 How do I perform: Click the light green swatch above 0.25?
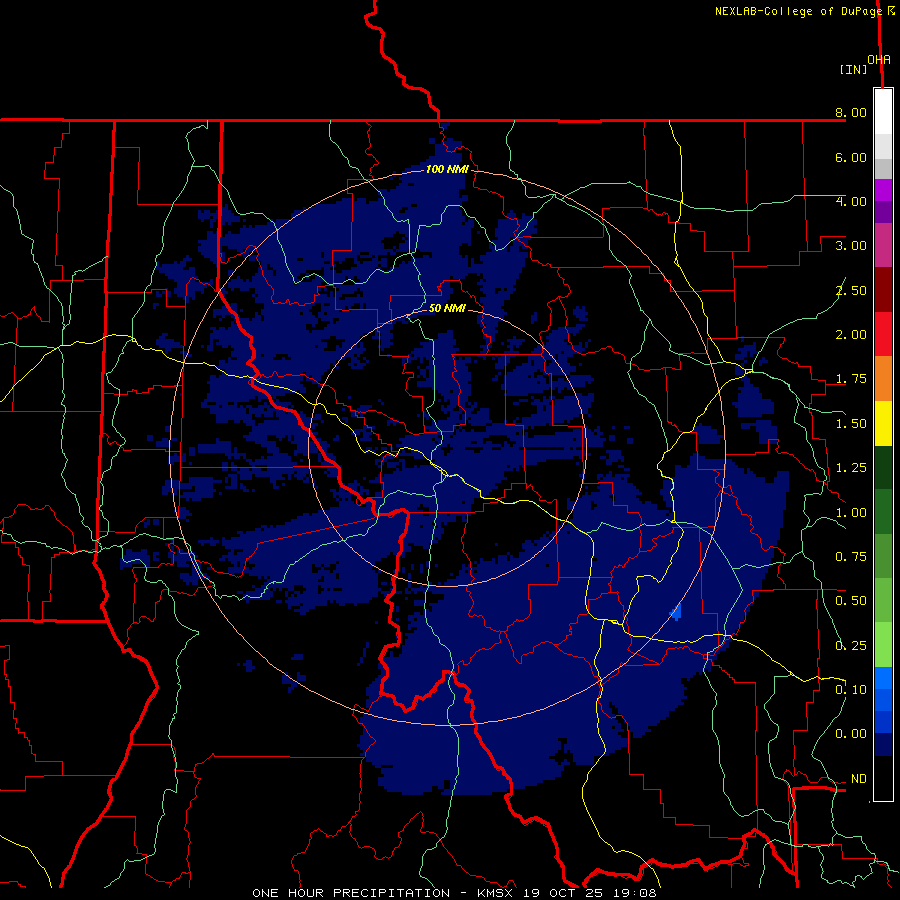pyautogui.click(x=883, y=645)
